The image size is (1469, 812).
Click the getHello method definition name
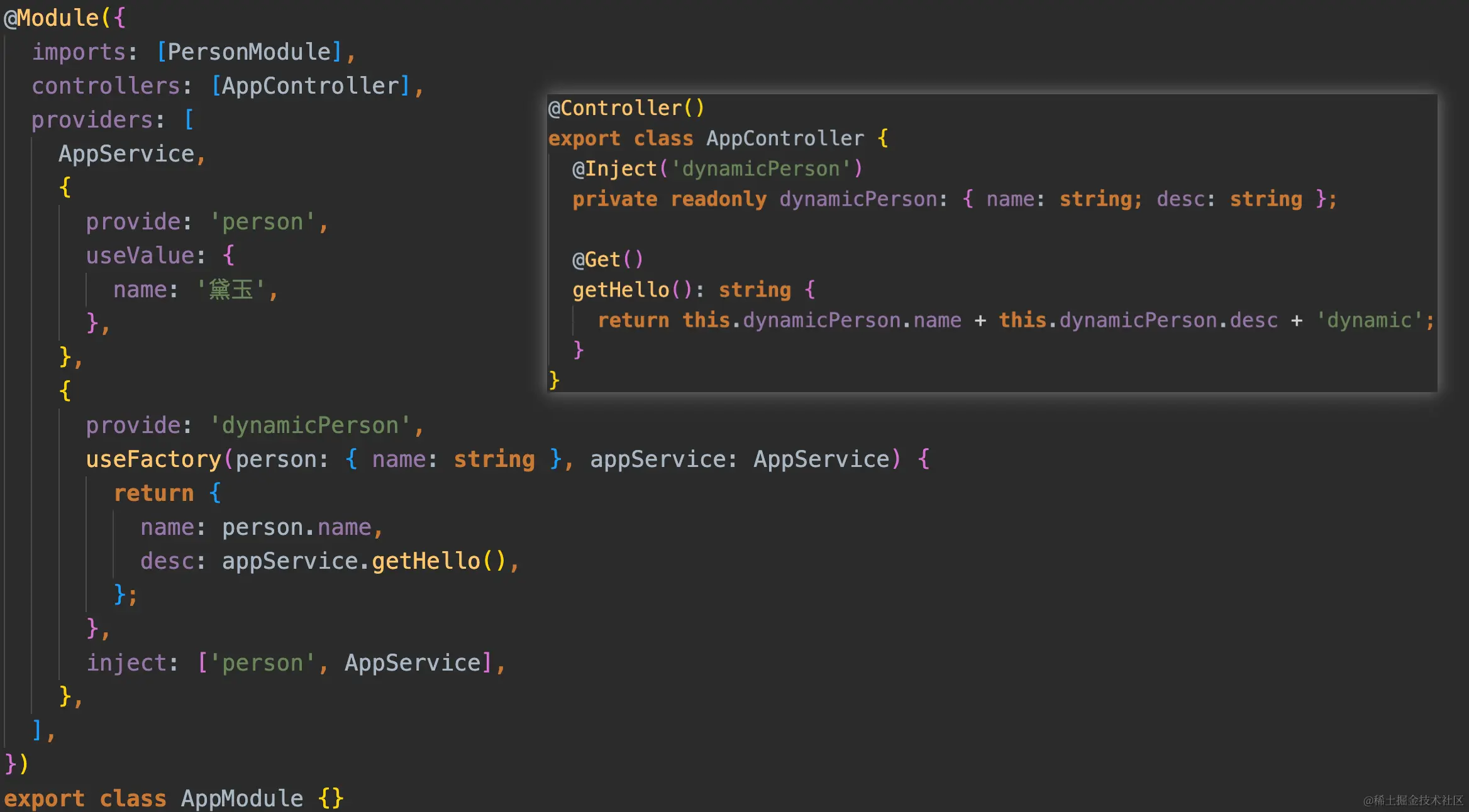coord(621,290)
